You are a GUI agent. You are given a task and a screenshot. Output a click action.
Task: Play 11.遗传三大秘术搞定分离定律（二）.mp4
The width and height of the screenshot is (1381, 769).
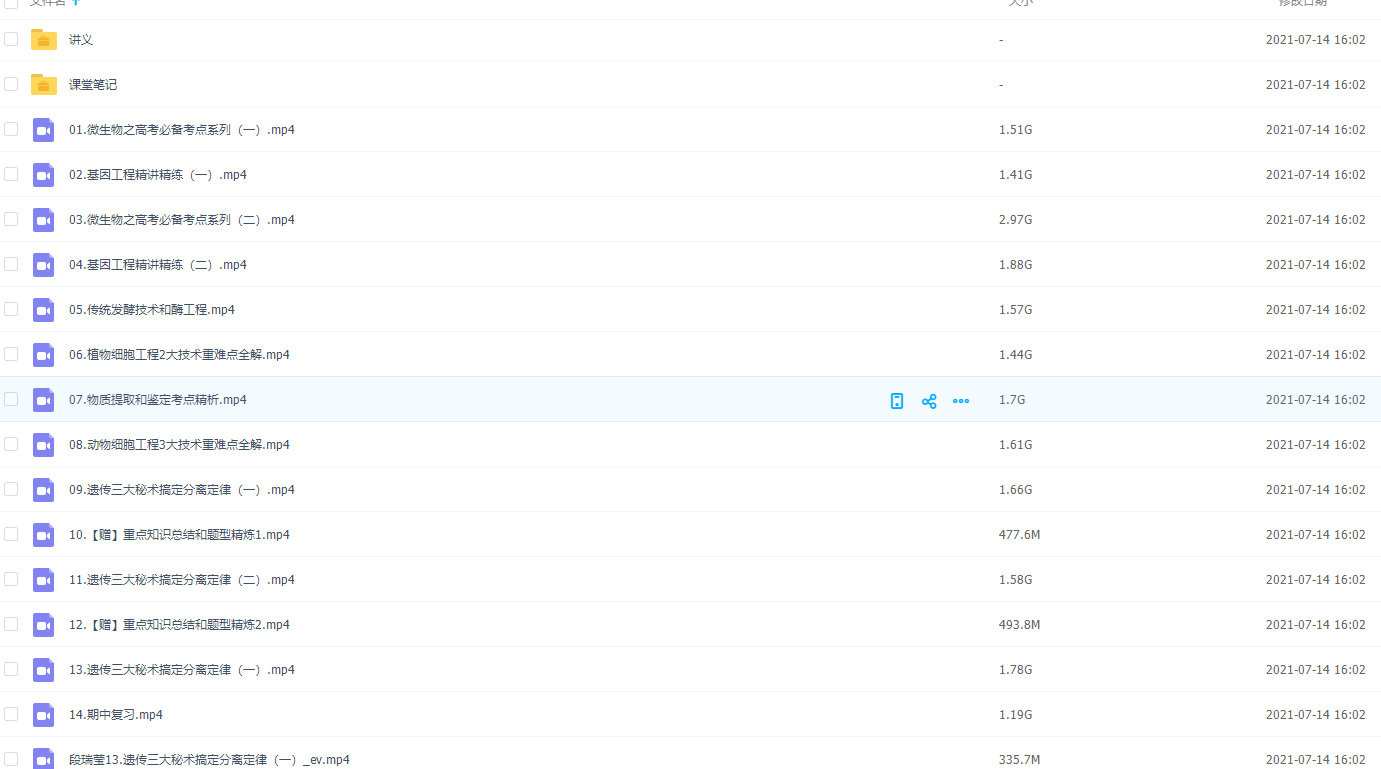point(181,580)
